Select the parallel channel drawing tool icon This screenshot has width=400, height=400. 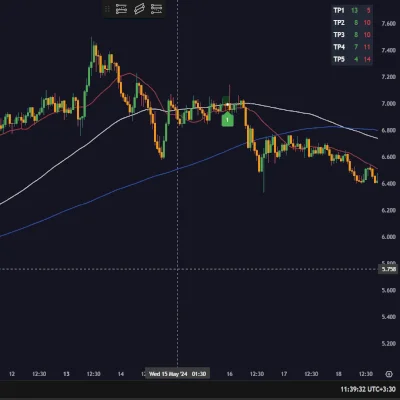(139, 9)
